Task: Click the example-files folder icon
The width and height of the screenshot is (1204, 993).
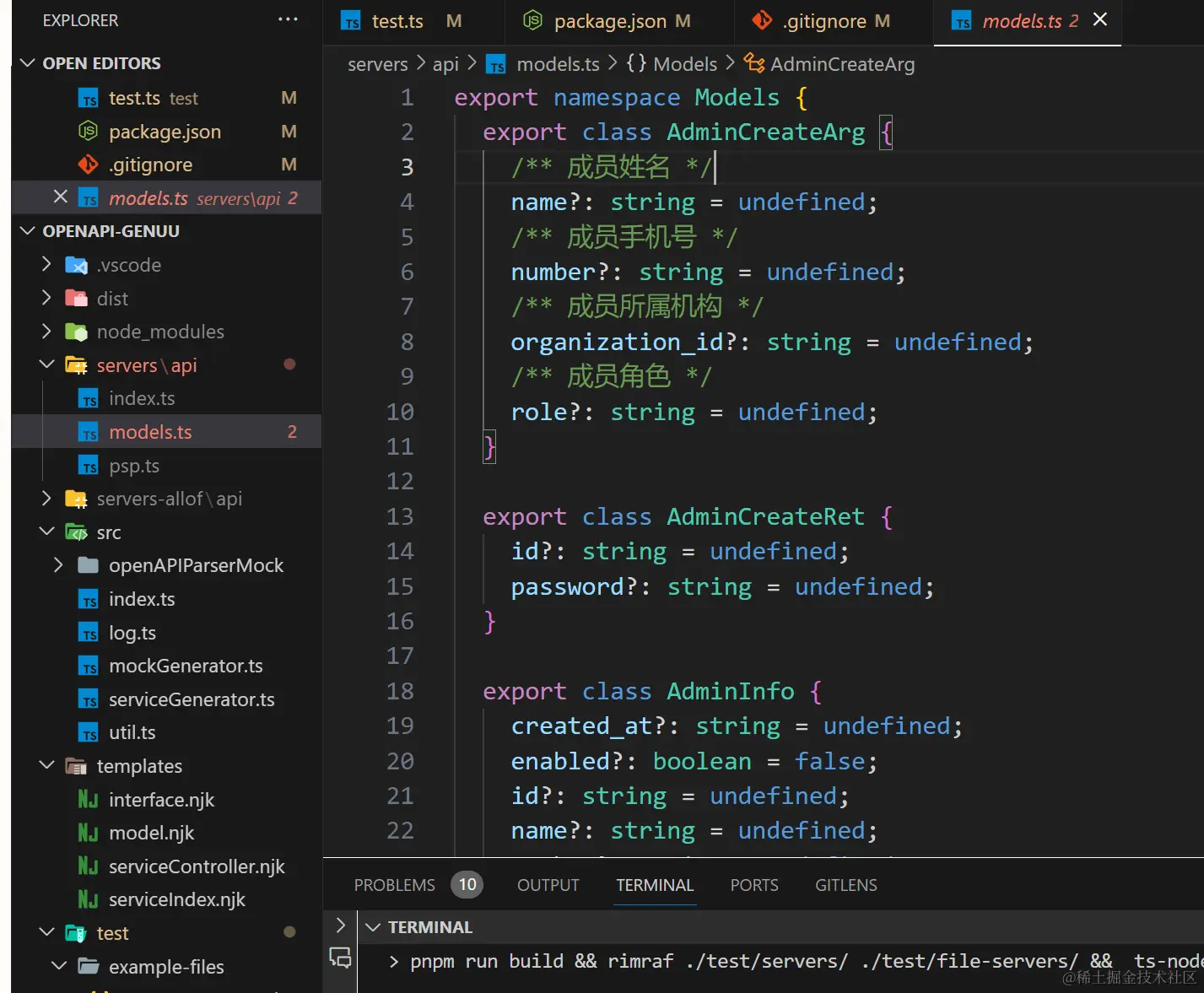Action: [89, 967]
